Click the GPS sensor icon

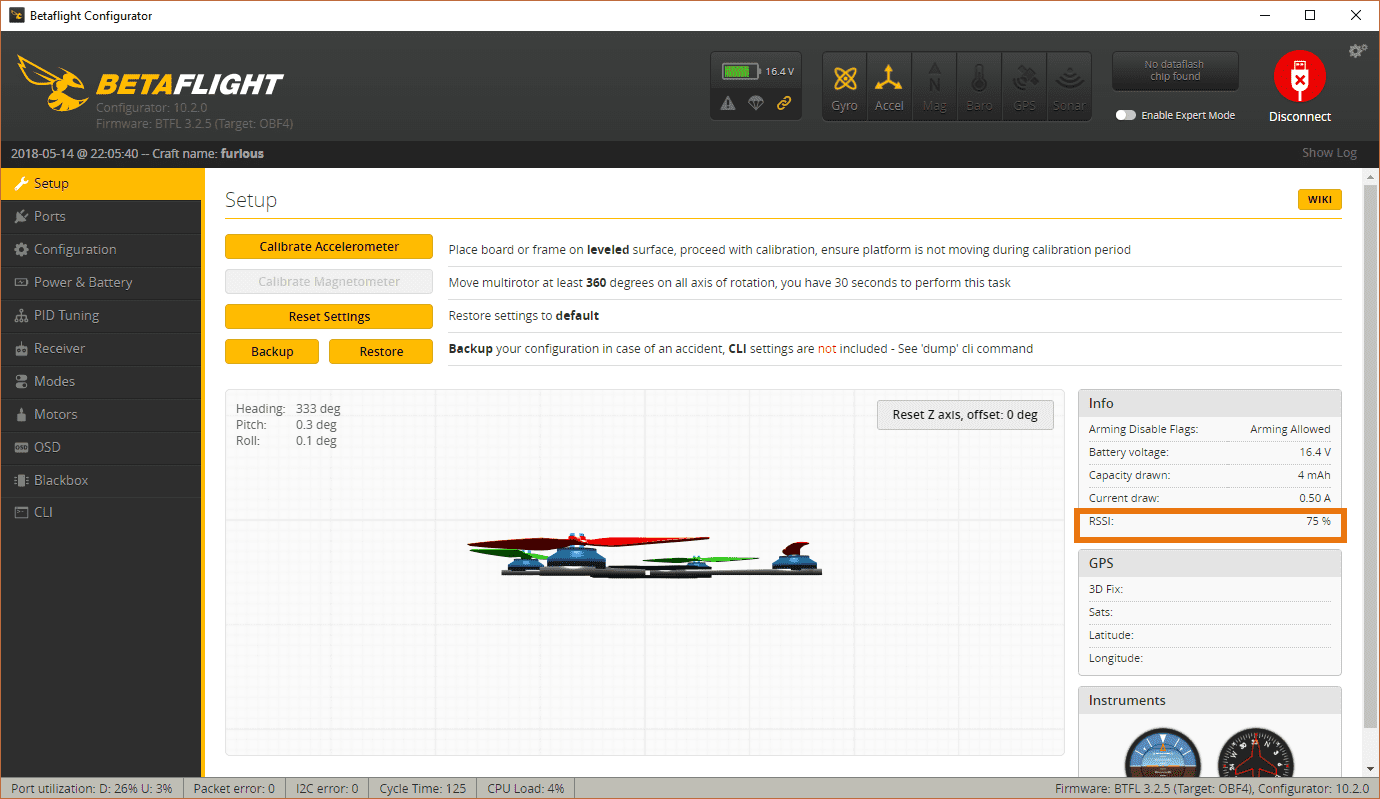[1025, 87]
